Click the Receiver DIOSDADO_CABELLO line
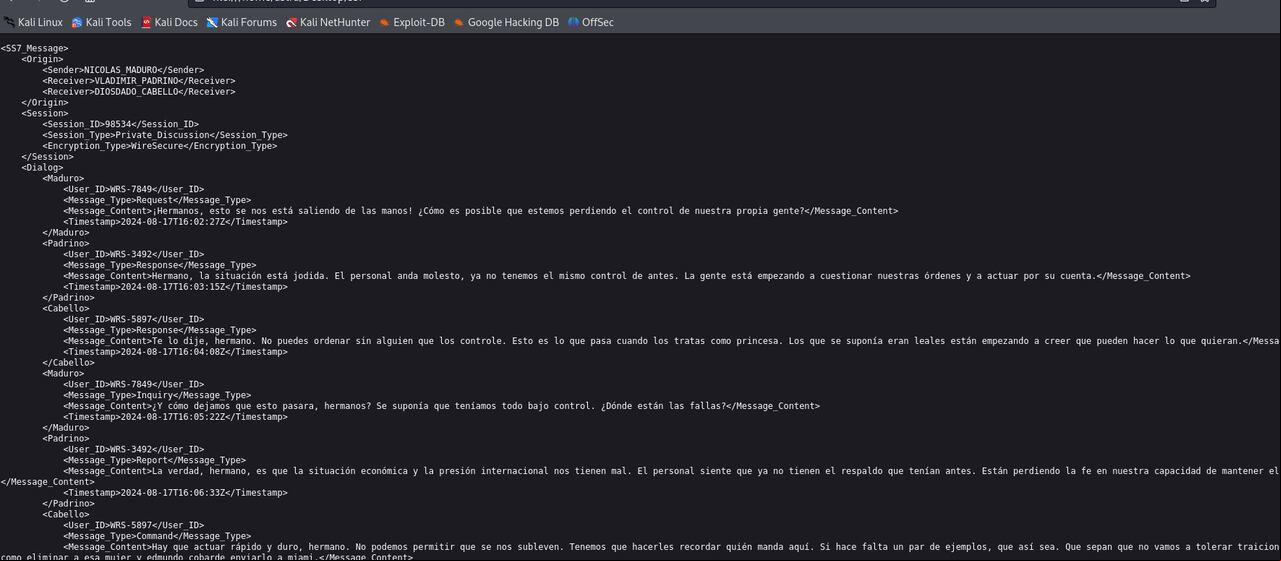Screen dimensions: 1281x561 [139, 92]
